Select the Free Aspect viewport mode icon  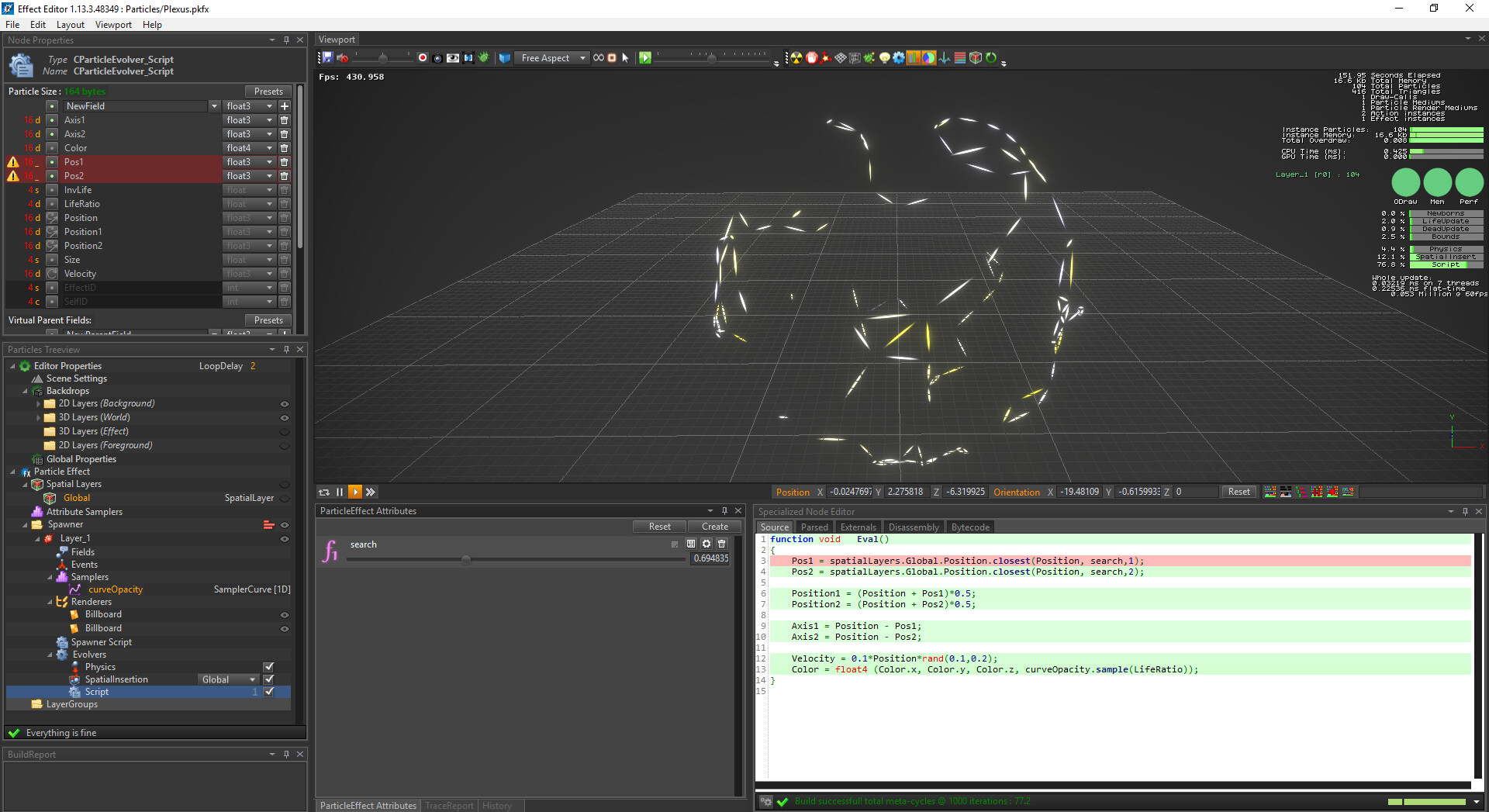pyautogui.click(x=505, y=57)
